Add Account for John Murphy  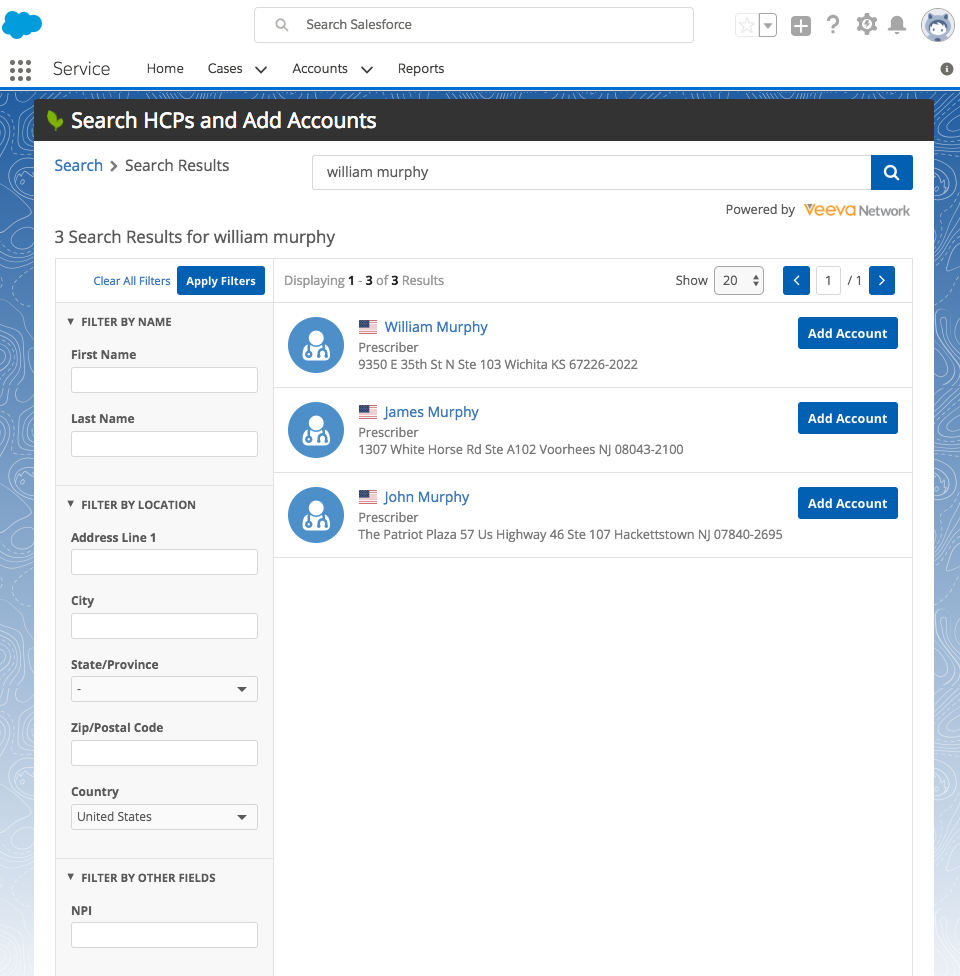pyautogui.click(x=847, y=503)
